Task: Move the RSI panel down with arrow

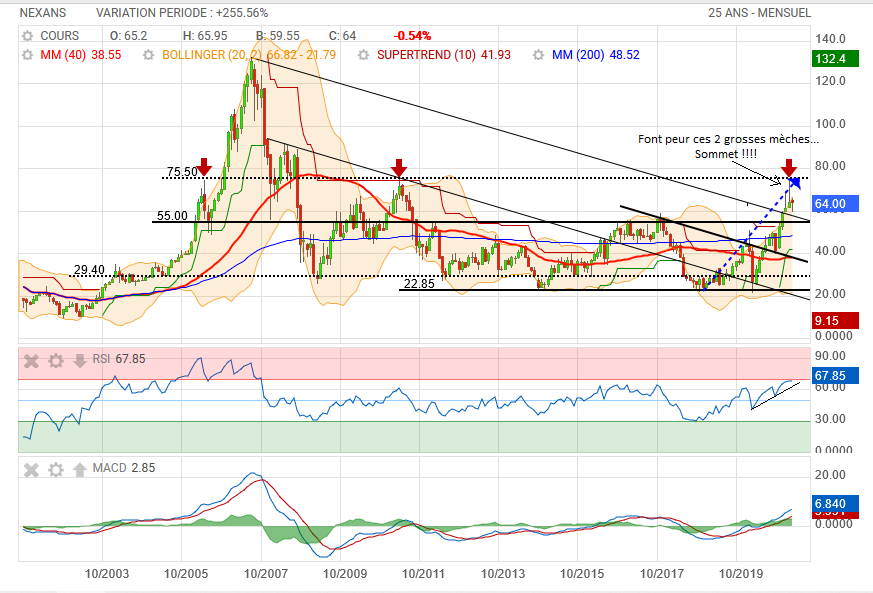Action: click(80, 361)
